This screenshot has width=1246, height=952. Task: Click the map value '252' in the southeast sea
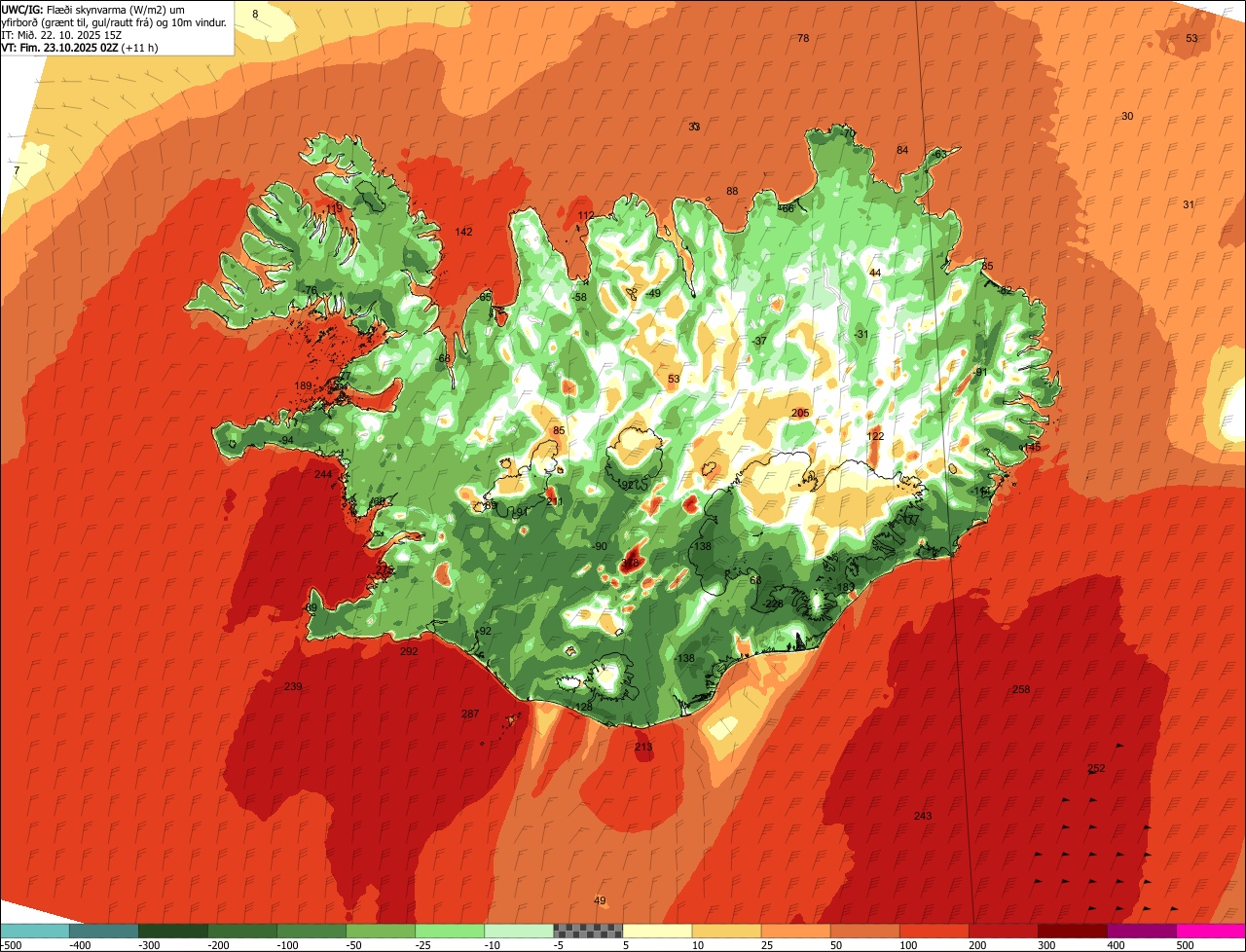[1096, 768]
